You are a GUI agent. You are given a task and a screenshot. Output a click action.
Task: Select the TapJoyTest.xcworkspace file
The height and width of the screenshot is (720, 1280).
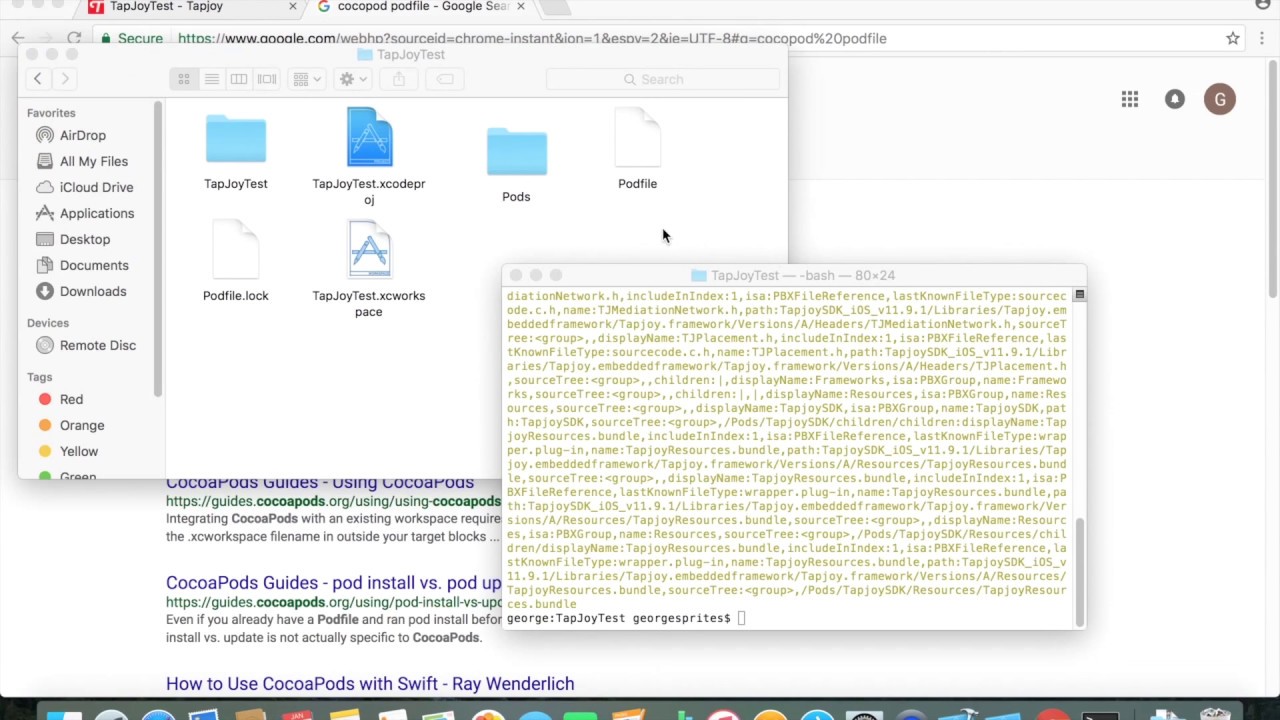click(369, 250)
